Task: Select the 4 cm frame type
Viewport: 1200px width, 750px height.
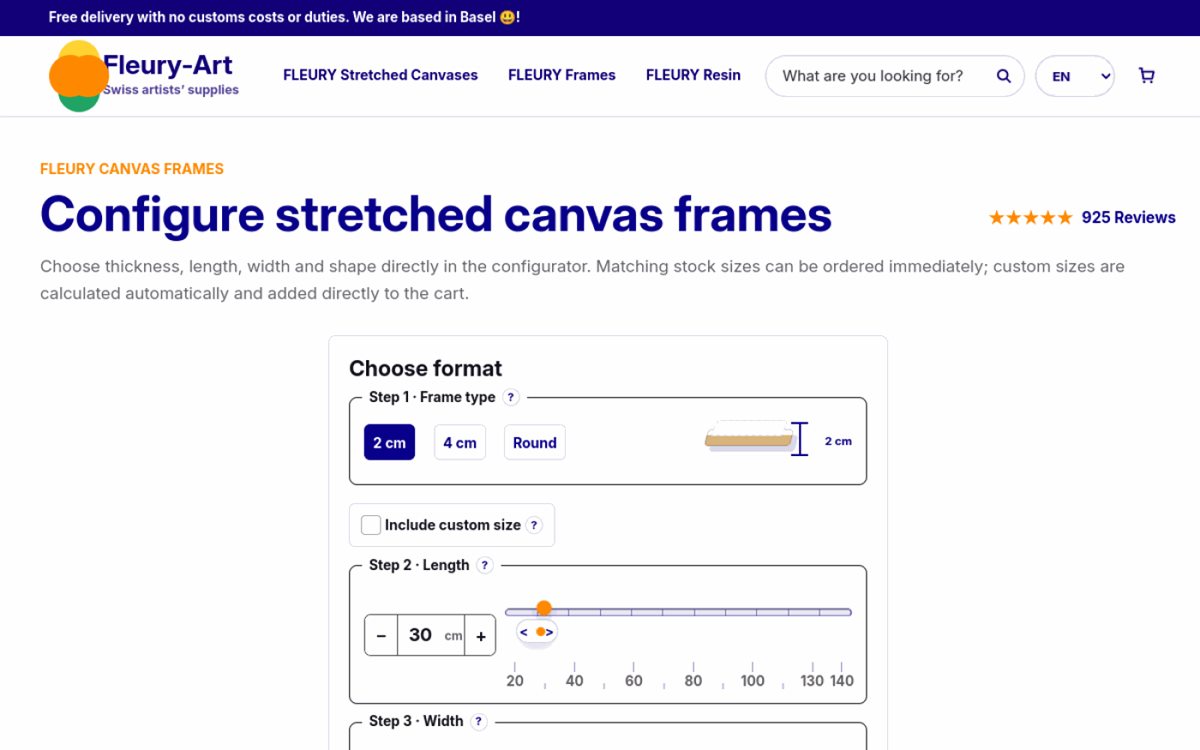Action: [x=460, y=442]
